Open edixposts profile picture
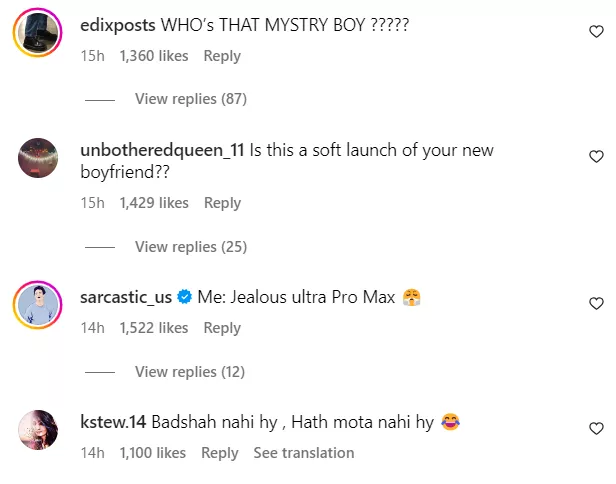616x484 pixels. click(x=38, y=33)
